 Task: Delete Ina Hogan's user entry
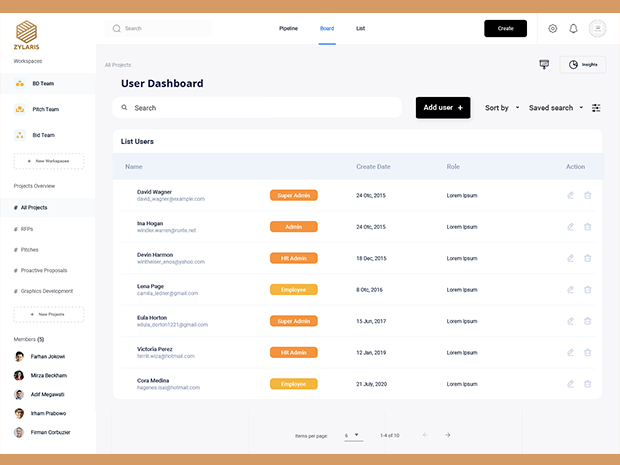tap(588, 227)
